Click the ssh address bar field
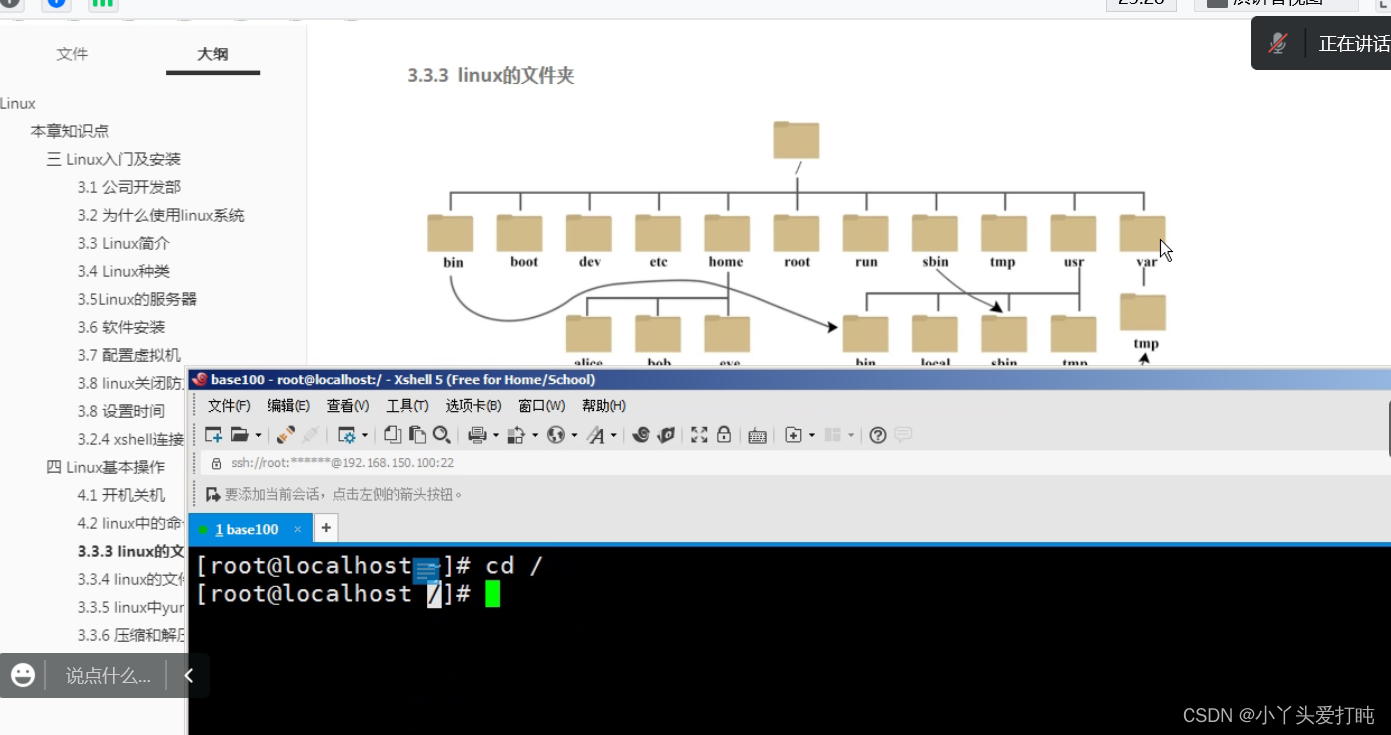The height and width of the screenshot is (735, 1391). [795, 463]
